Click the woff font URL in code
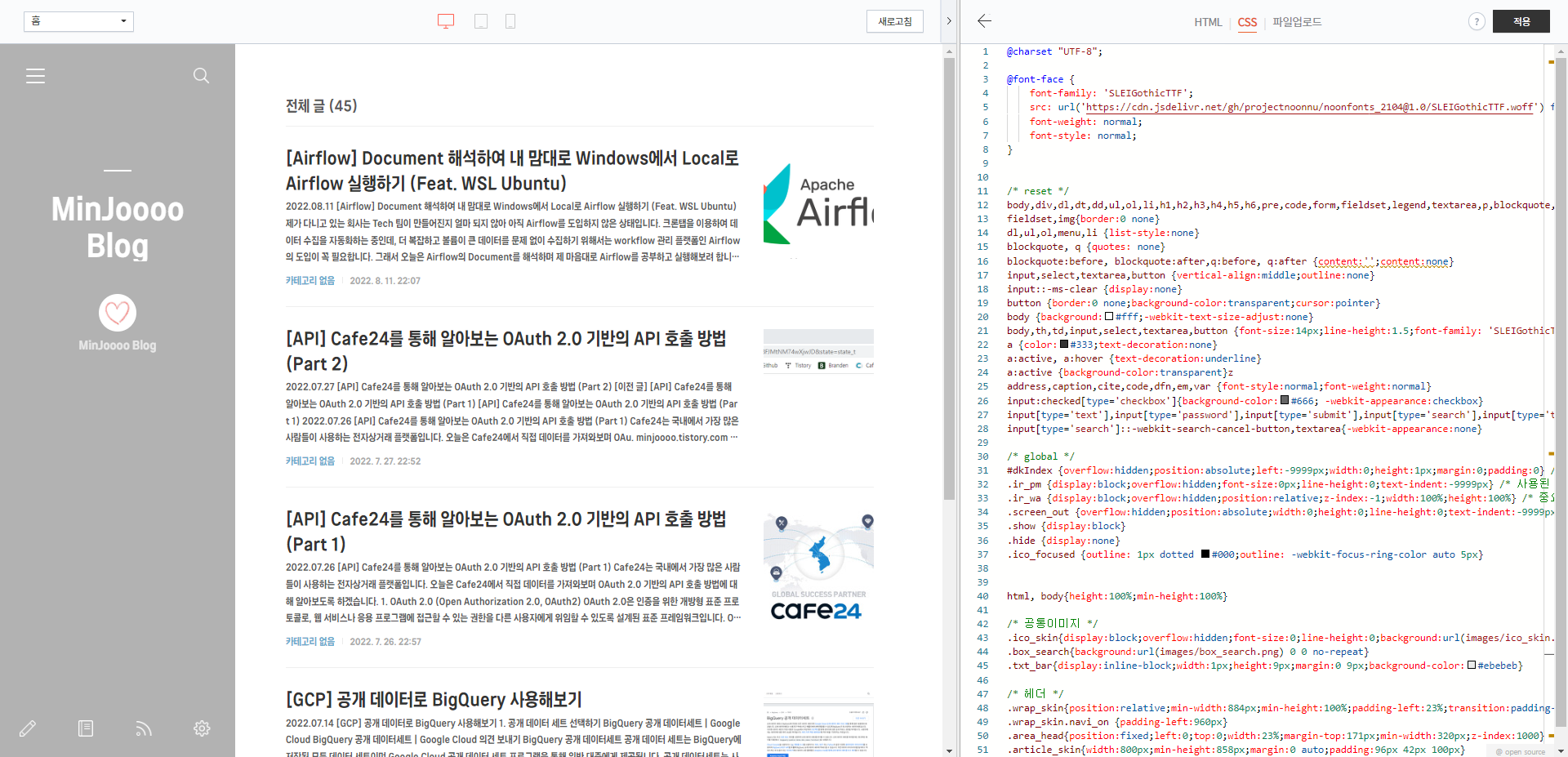 [x=1309, y=107]
